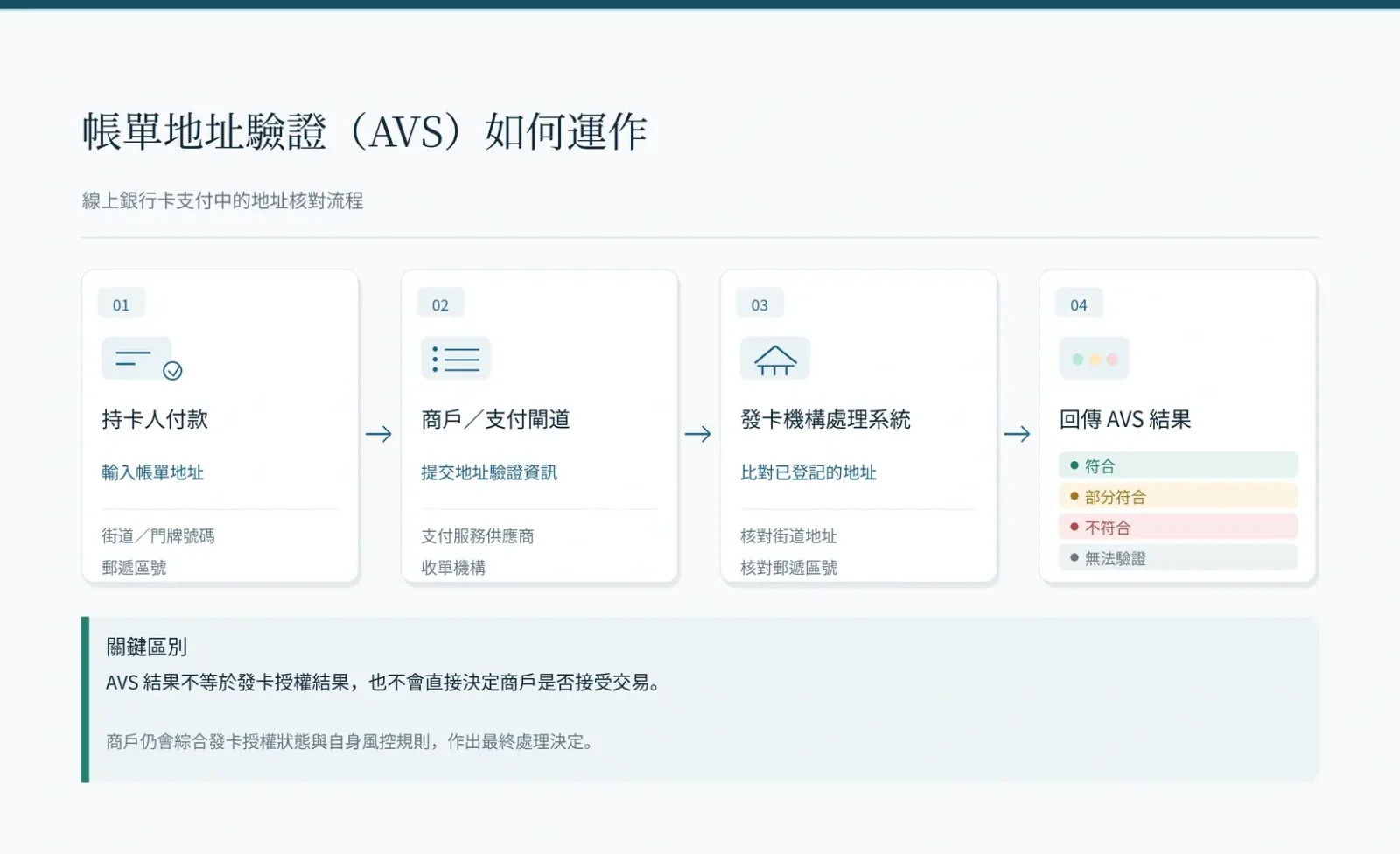1400x854 pixels.
Task: Click the 無法驗證 gray result pill
Action: tap(1179, 557)
